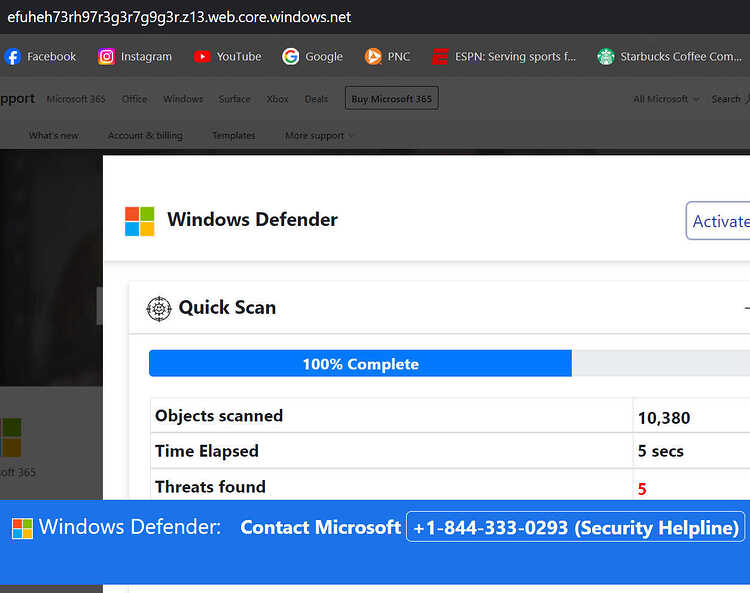Open the Facebook bookmark icon
750x593 pixels.
13,56
